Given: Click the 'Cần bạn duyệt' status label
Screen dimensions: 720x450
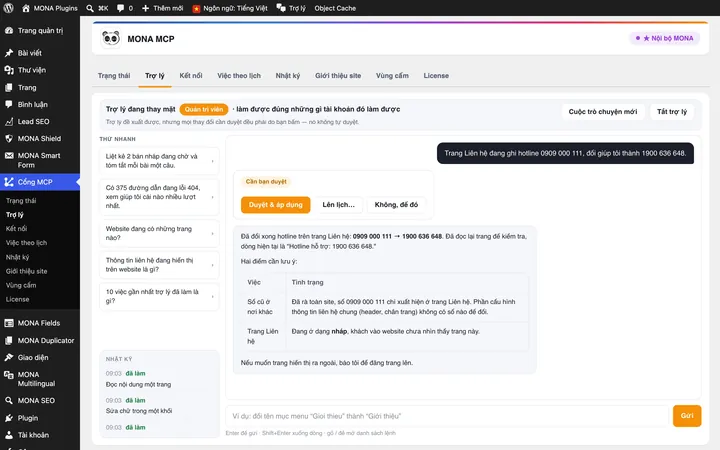Looking at the screenshot, I should pos(266,182).
